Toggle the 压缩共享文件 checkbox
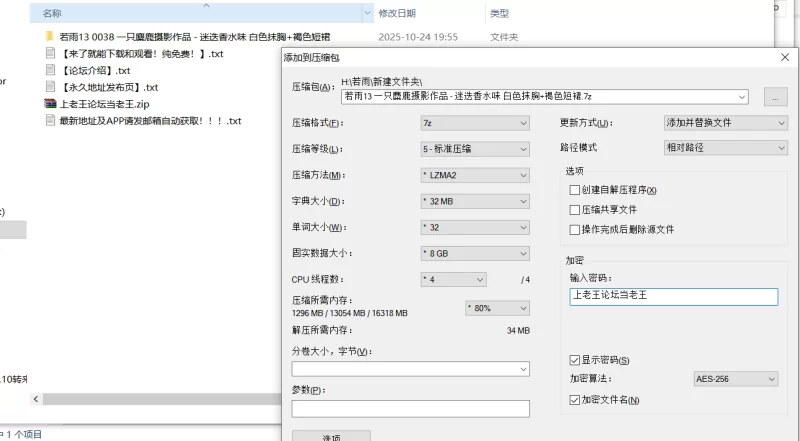 (x=574, y=210)
